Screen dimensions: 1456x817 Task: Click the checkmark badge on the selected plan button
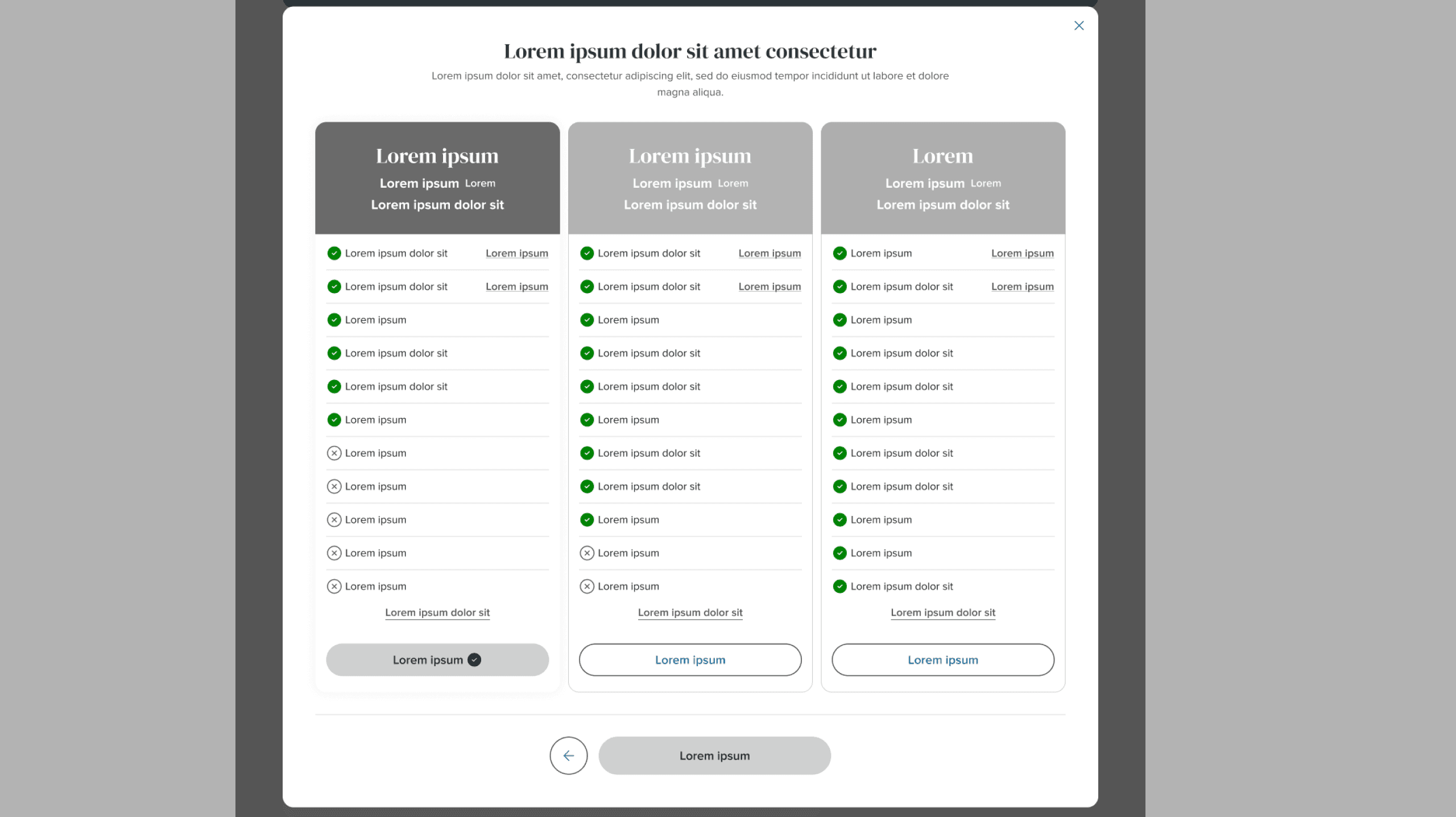(474, 660)
